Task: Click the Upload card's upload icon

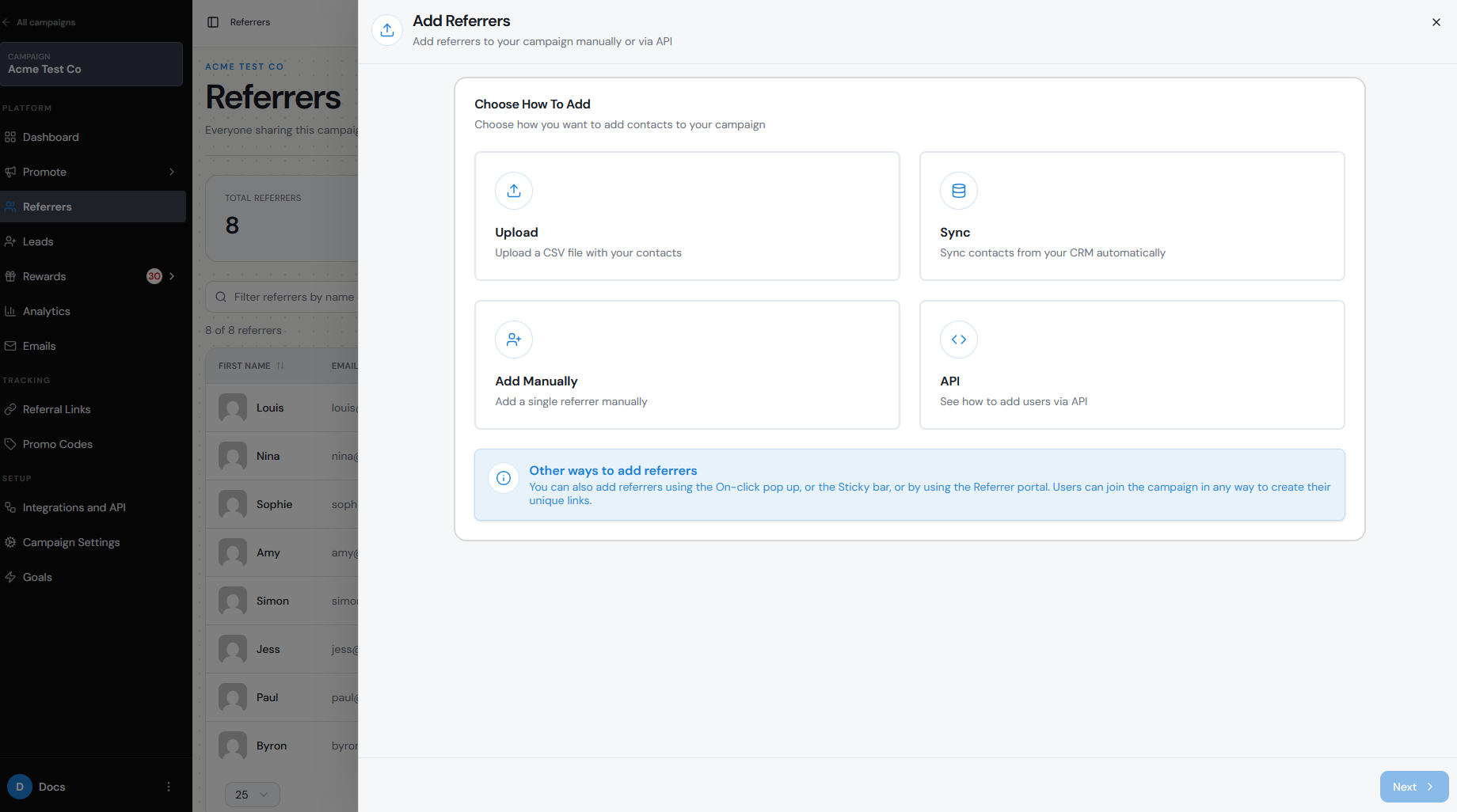Action: click(x=514, y=191)
